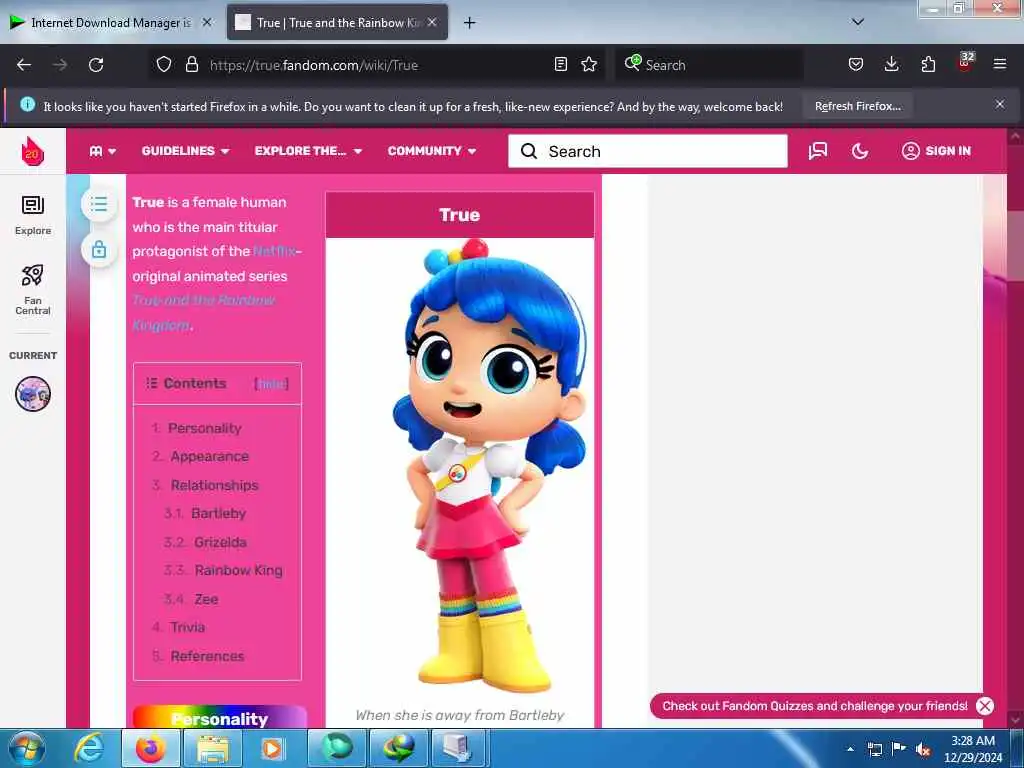Open the Firefox hamburger menu
Screen dimensions: 1024x768
click(x=1000, y=64)
